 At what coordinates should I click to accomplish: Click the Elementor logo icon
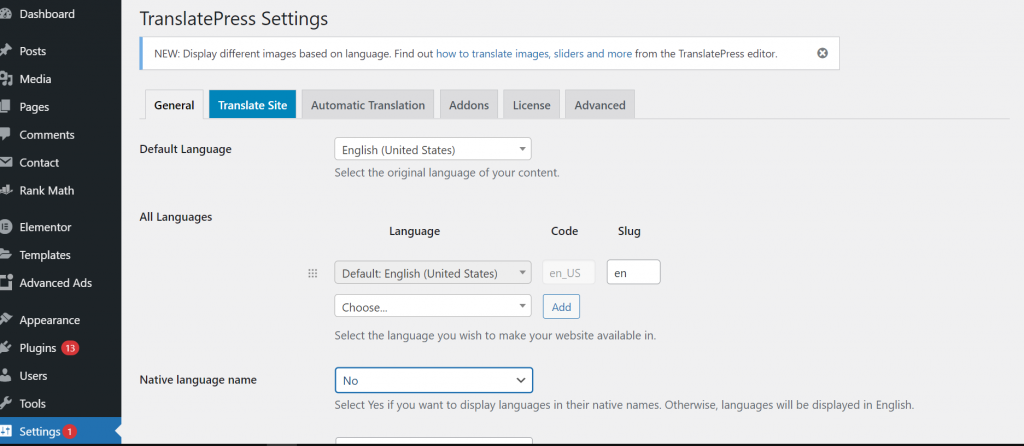point(5,227)
